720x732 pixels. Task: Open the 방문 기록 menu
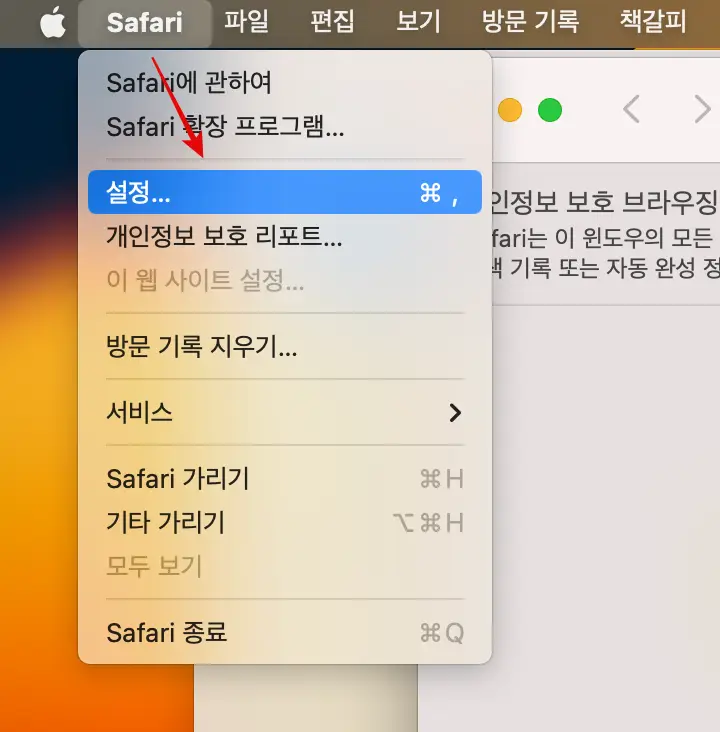click(530, 22)
